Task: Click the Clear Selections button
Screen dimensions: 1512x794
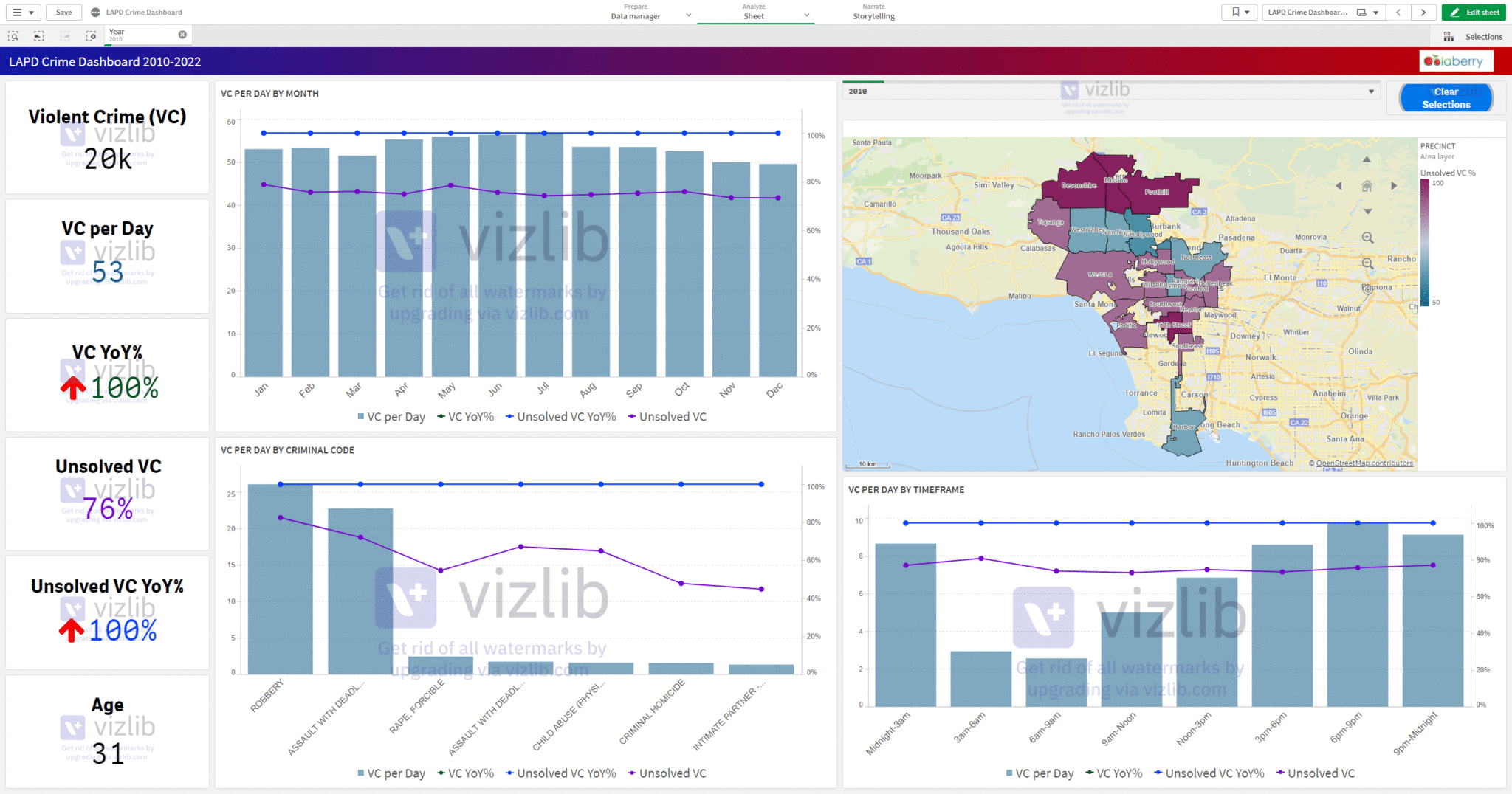Action: pos(1446,97)
